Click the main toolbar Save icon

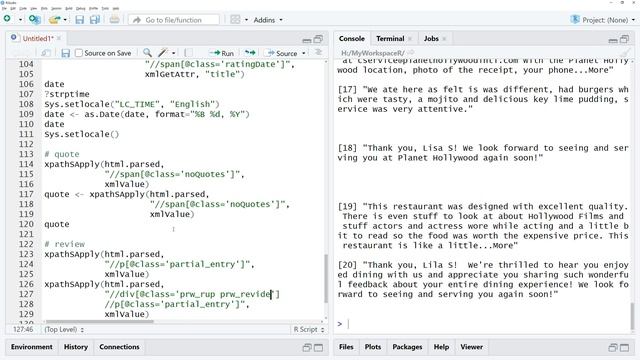(80, 19)
